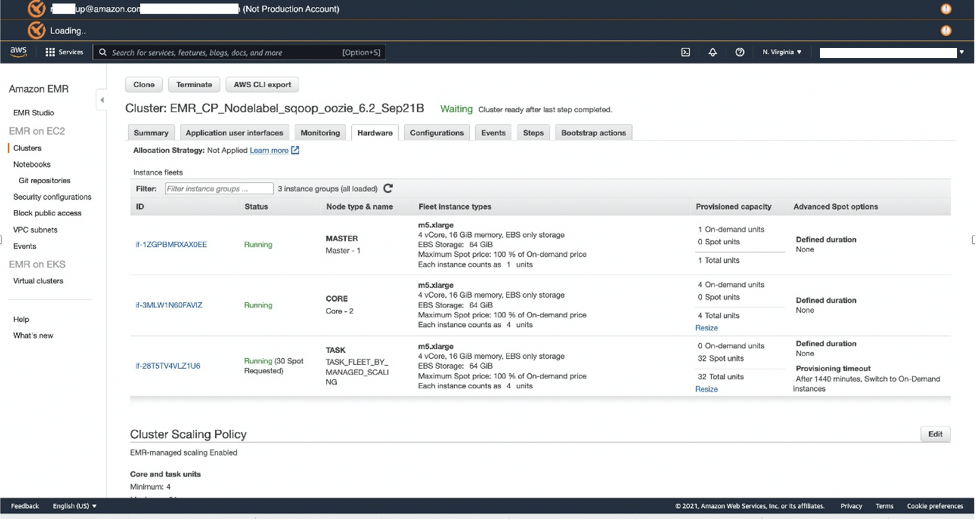This screenshot has width=977, height=520.
Task: Select the Hardware tab
Action: (x=375, y=133)
